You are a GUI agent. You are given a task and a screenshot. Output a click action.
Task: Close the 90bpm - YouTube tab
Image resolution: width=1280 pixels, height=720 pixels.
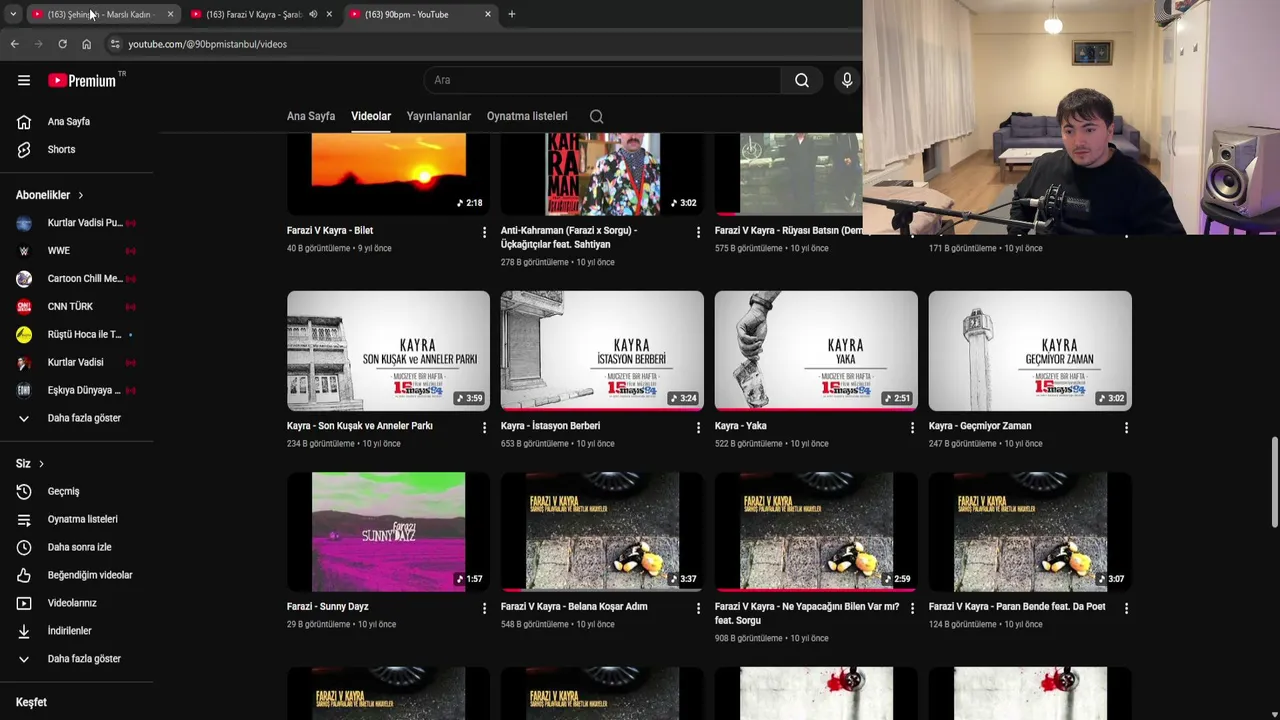click(x=488, y=14)
